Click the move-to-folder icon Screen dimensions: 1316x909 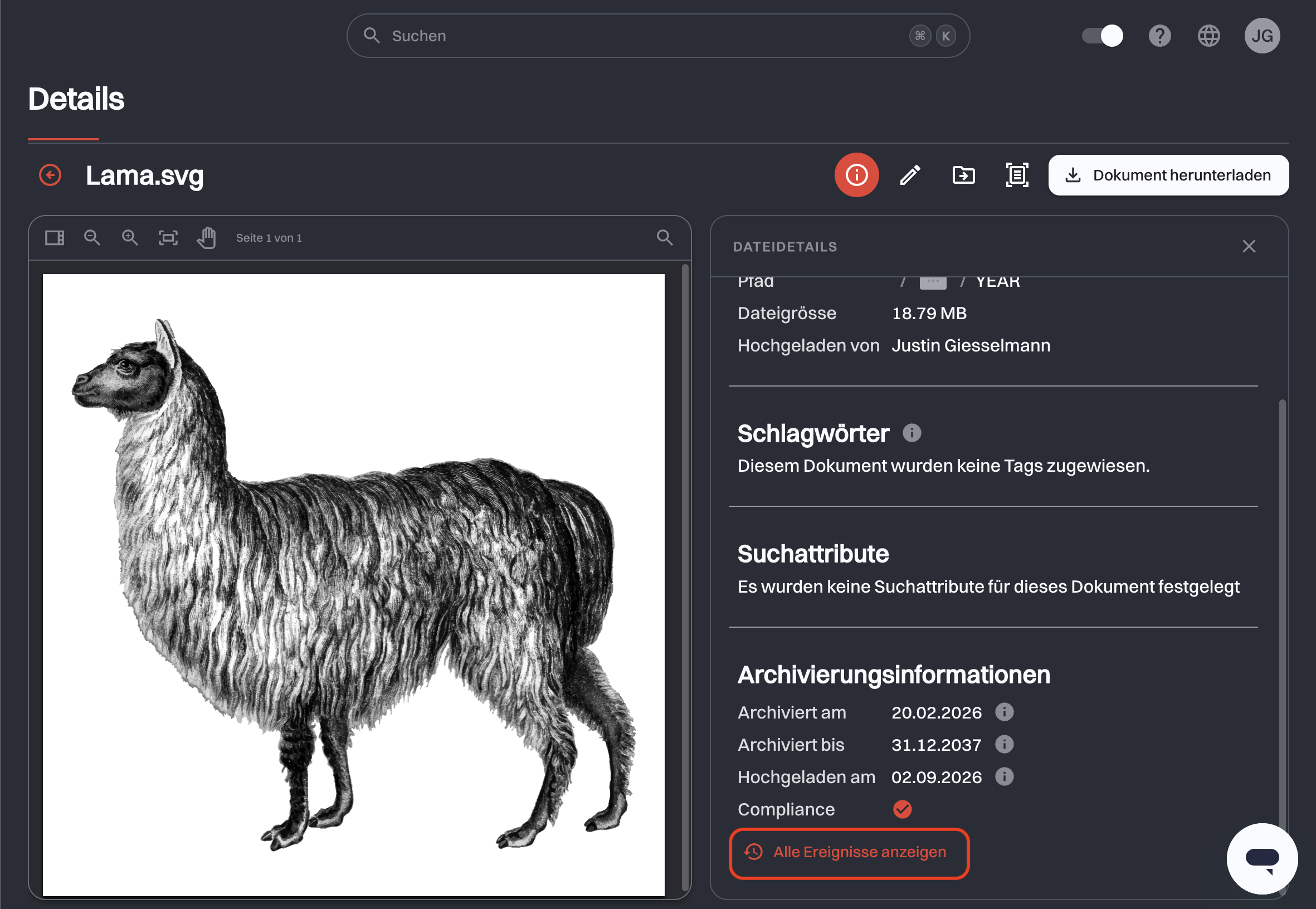[x=963, y=175]
